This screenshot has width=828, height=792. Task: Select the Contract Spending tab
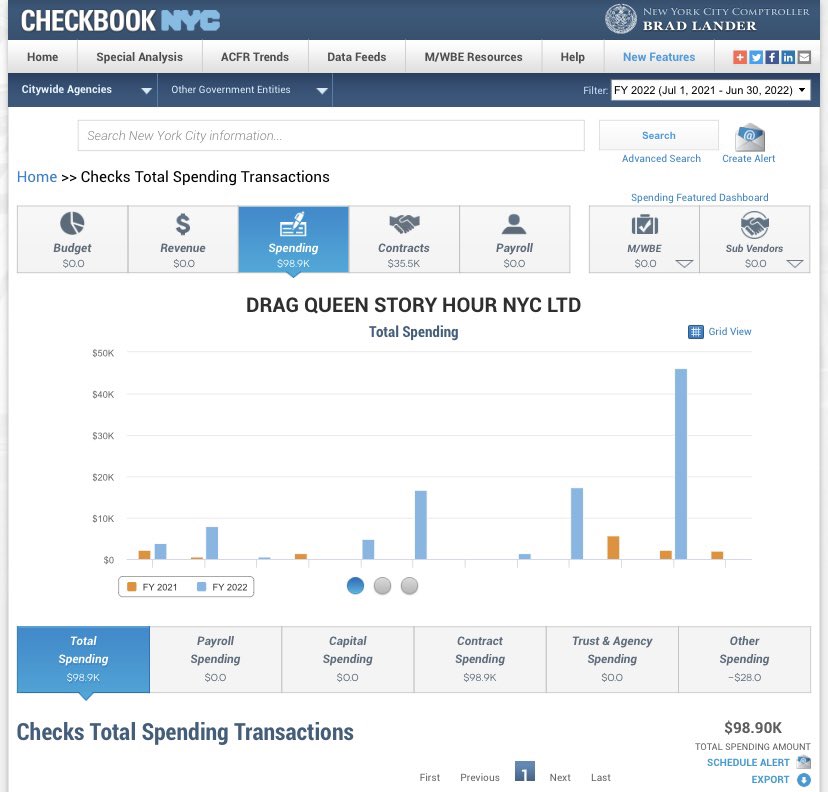pos(480,659)
